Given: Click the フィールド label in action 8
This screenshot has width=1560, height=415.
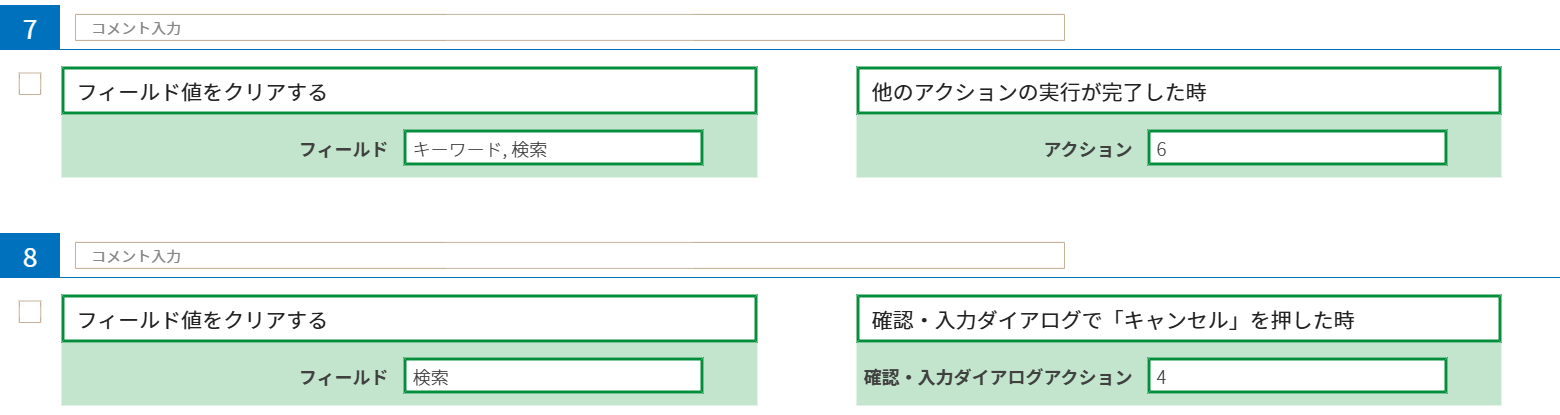Looking at the screenshot, I should click(344, 377).
